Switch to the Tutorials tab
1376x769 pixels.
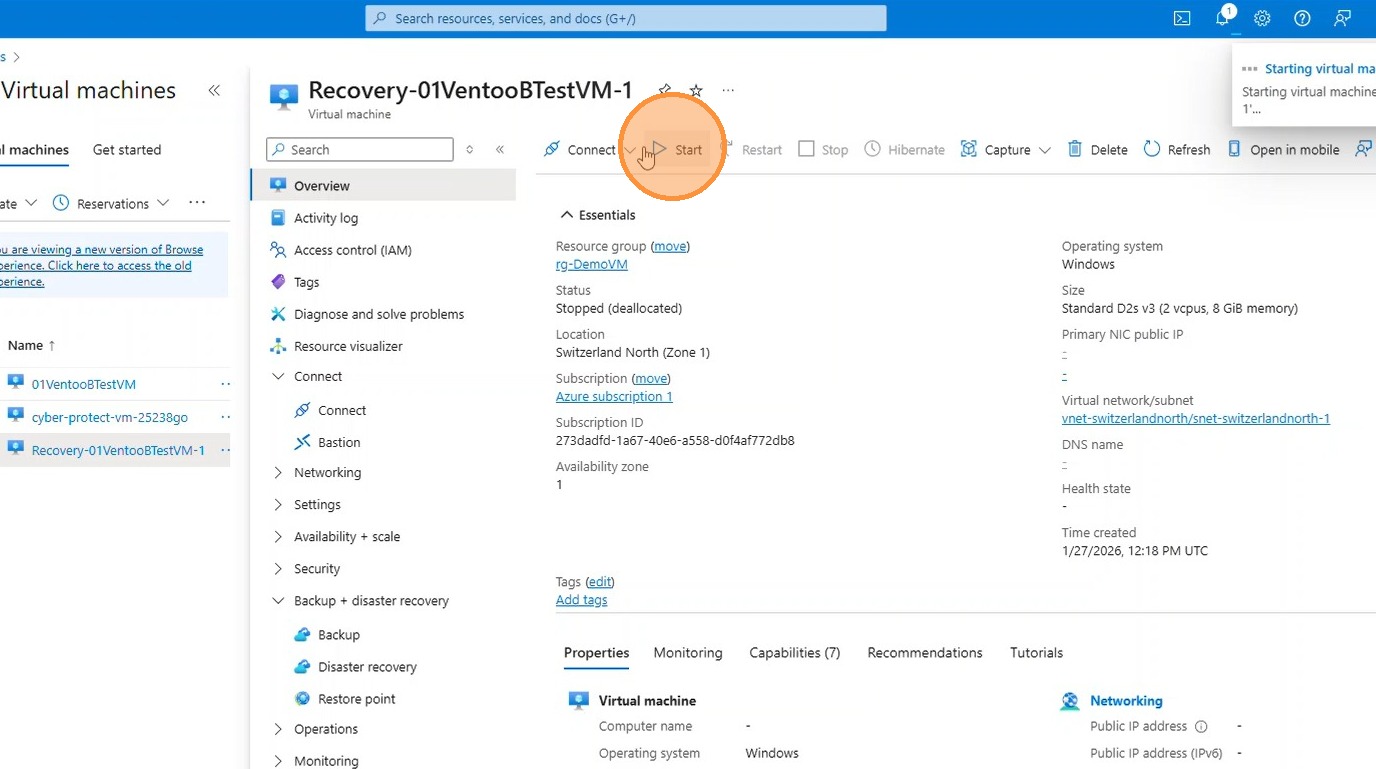pyautogui.click(x=1036, y=652)
